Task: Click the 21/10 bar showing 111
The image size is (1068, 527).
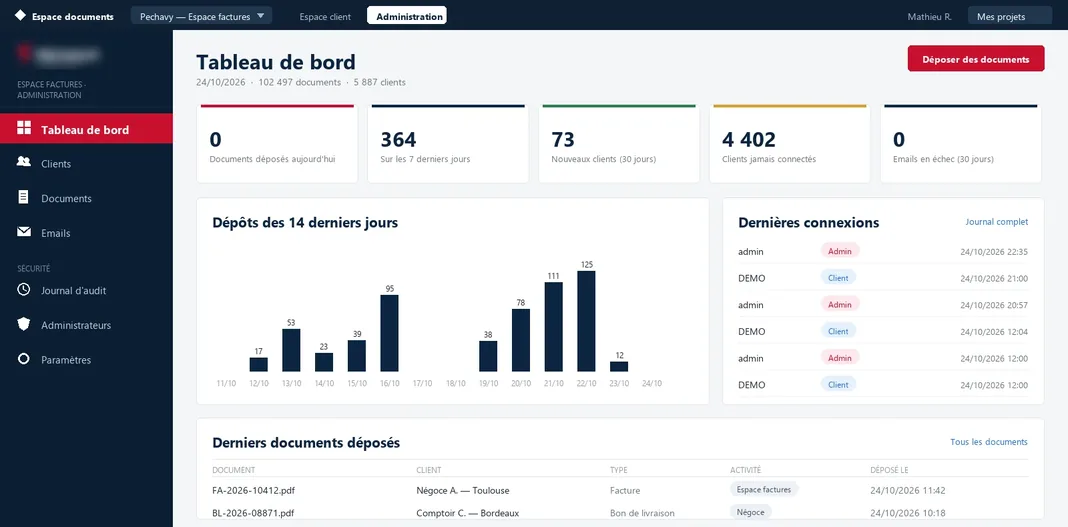Action: (x=553, y=327)
